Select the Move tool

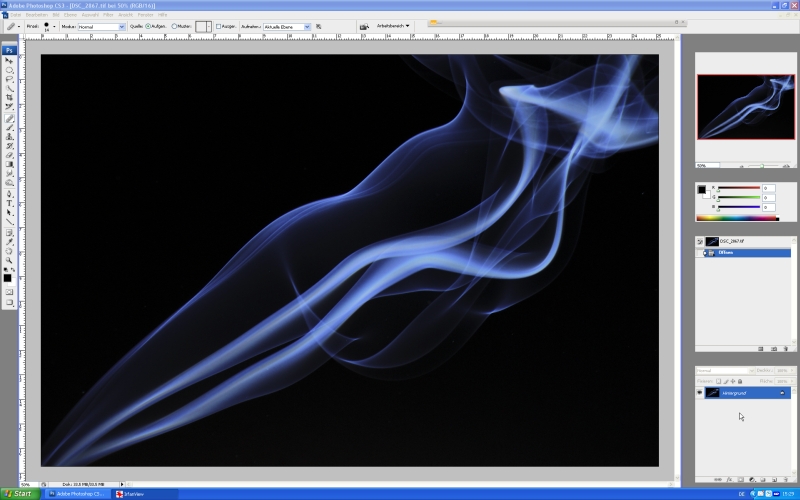9,61
